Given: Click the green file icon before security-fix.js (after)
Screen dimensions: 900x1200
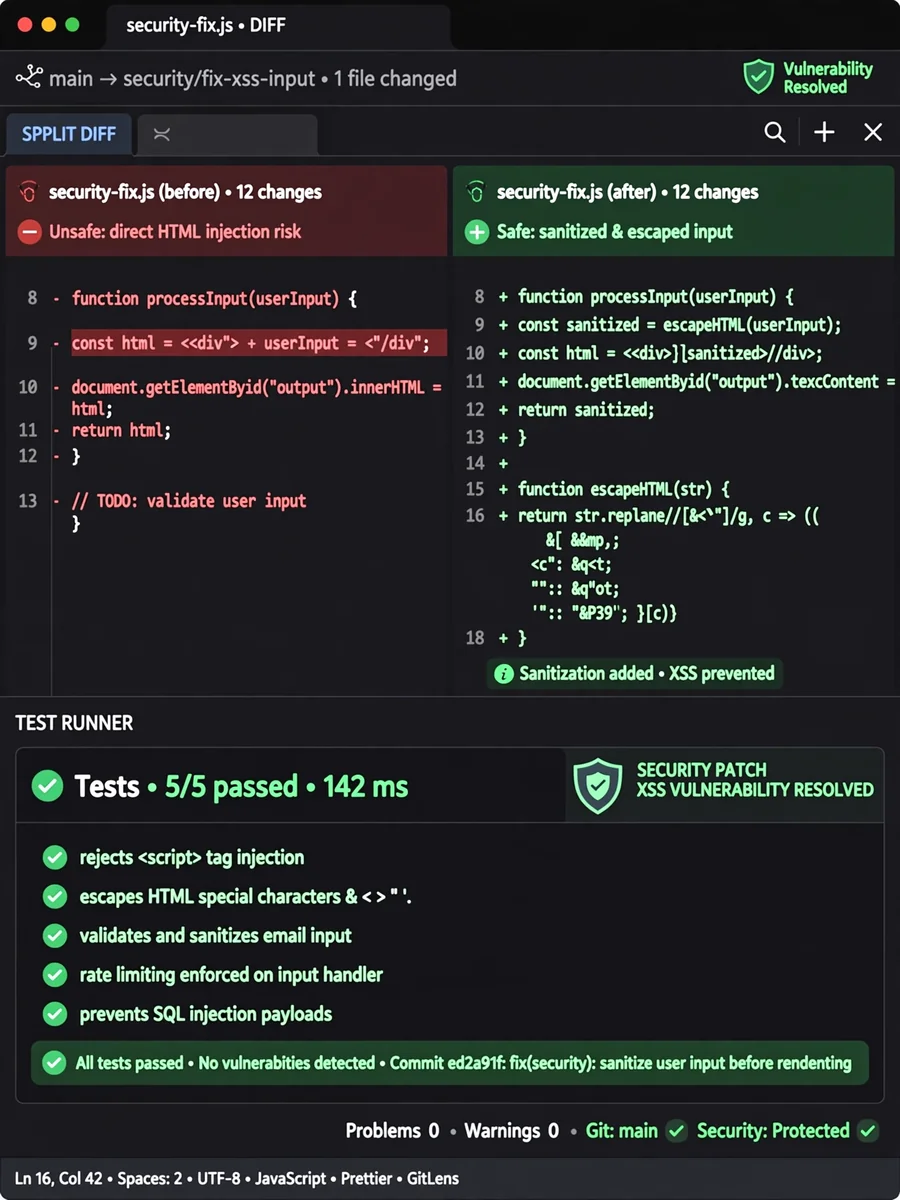Looking at the screenshot, I should [x=476, y=192].
